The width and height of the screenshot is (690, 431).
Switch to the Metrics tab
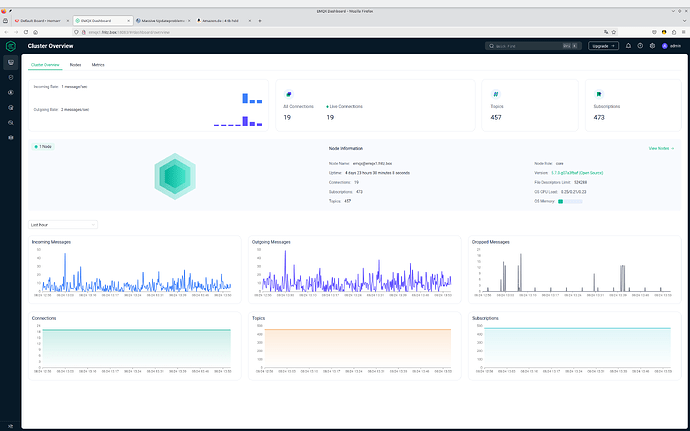98,65
